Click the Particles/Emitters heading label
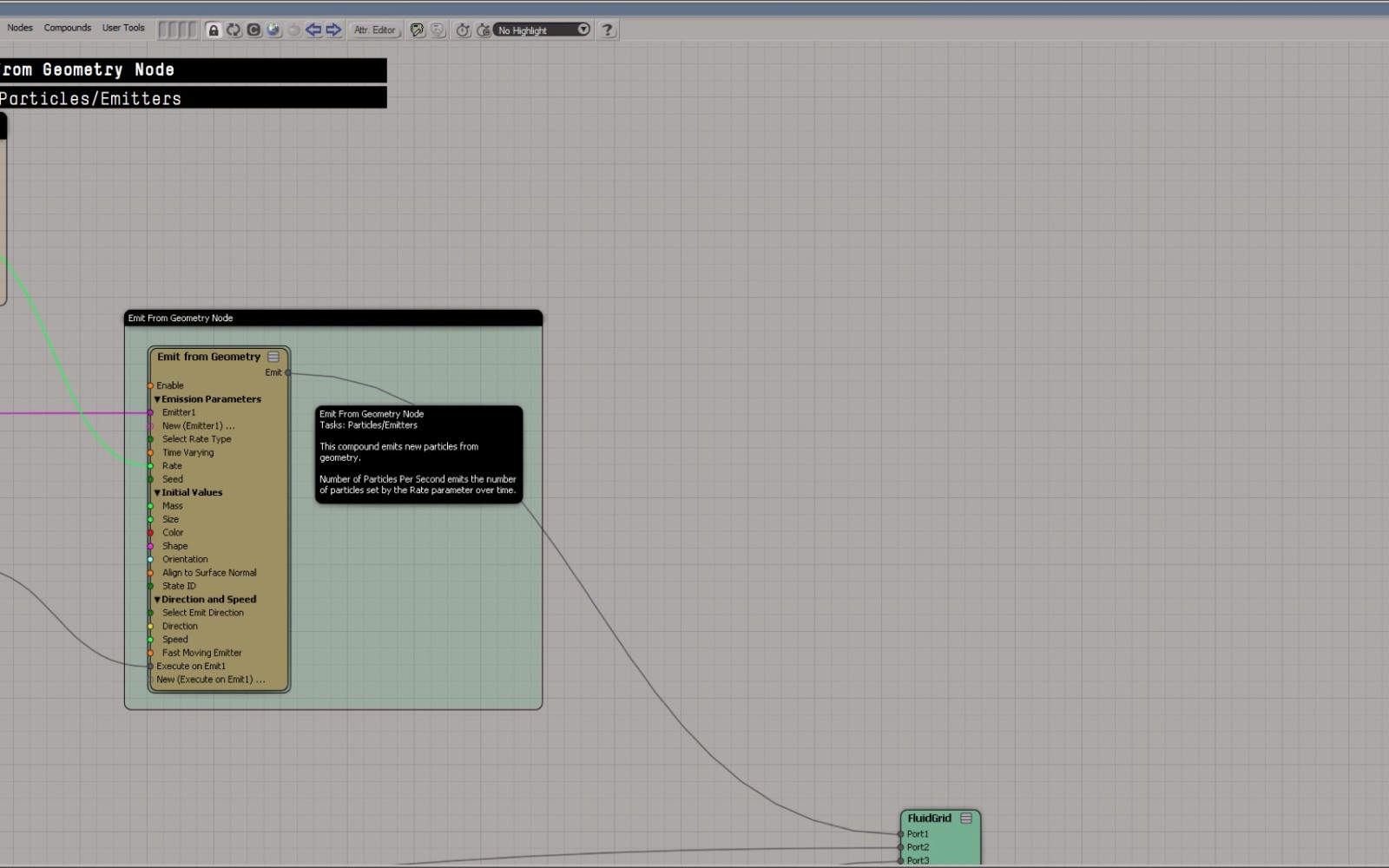This screenshot has width=1389, height=868. point(90,98)
